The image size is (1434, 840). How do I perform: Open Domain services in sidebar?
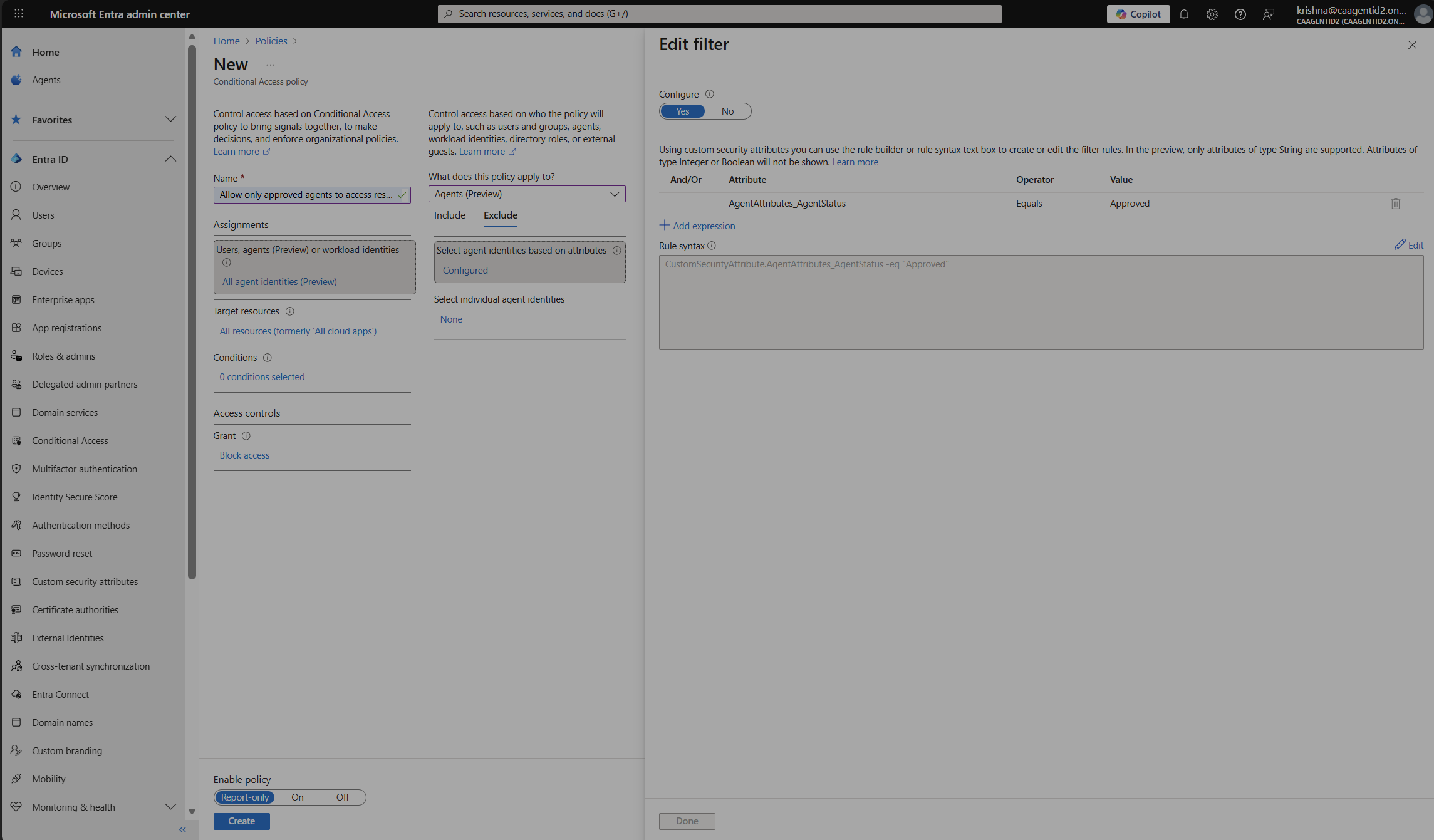pyautogui.click(x=65, y=413)
